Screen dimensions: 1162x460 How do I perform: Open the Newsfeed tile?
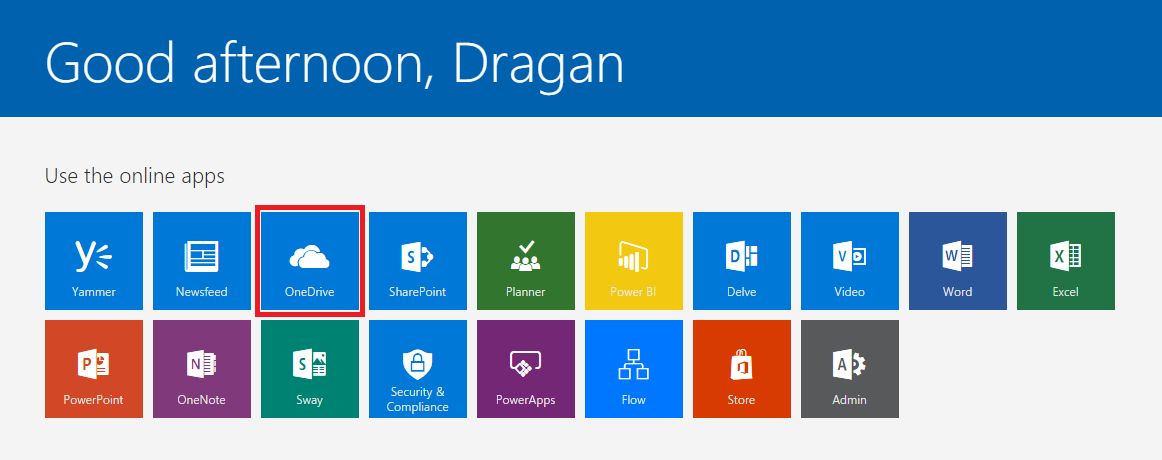point(202,261)
